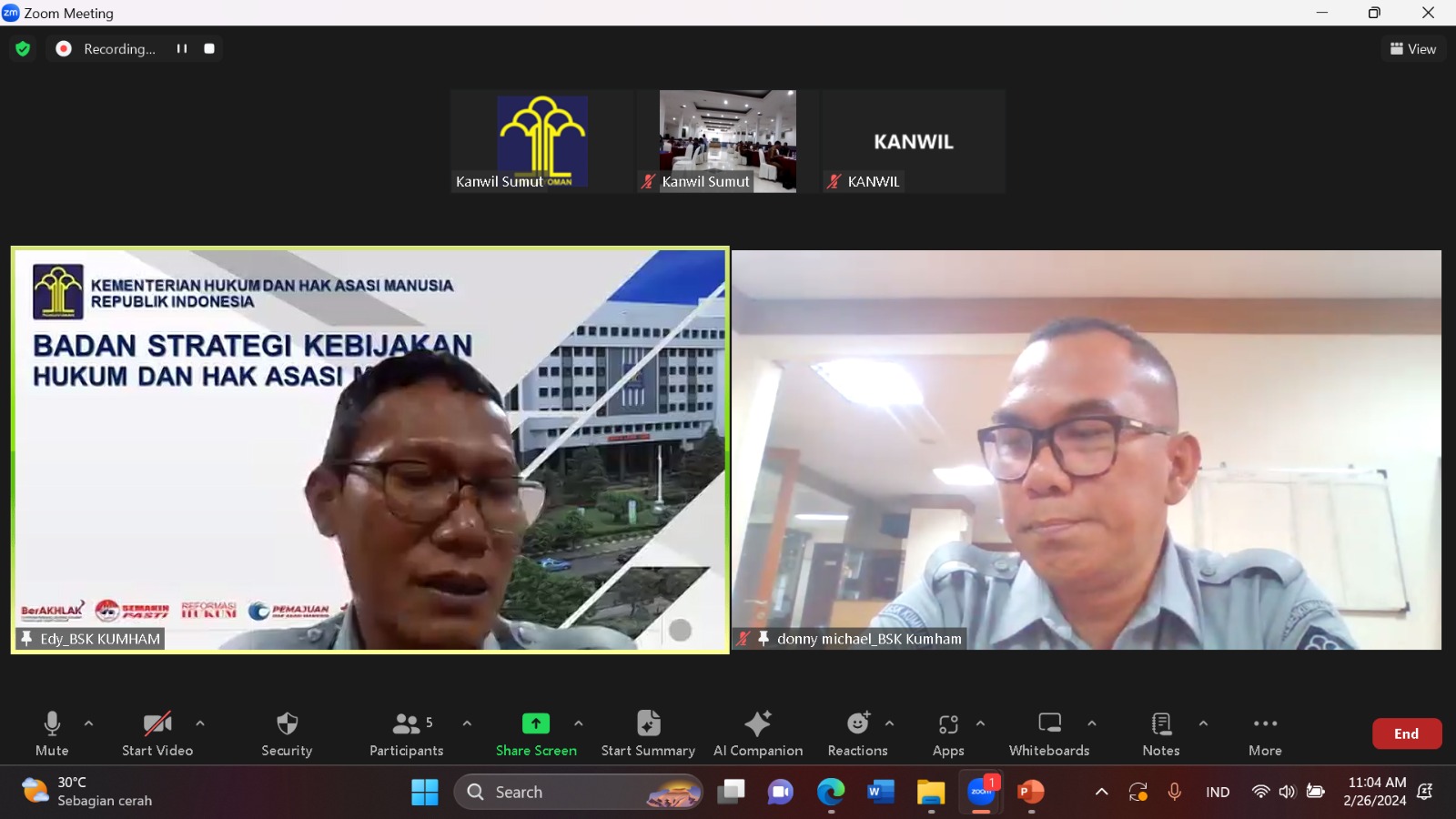
Task: Expand audio options arrow beside Mute
Action: tap(89, 723)
